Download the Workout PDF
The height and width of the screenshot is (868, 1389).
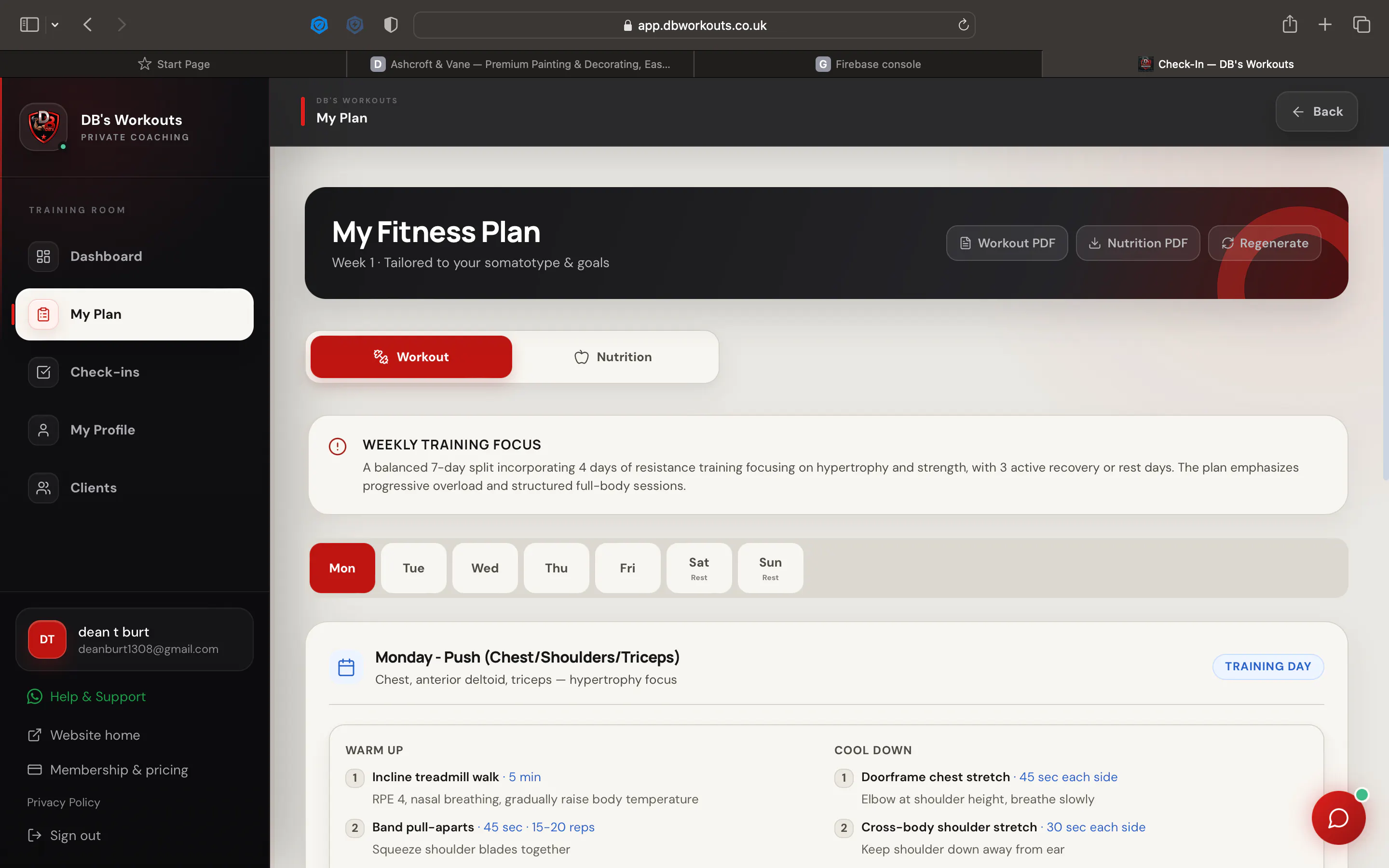click(1007, 244)
